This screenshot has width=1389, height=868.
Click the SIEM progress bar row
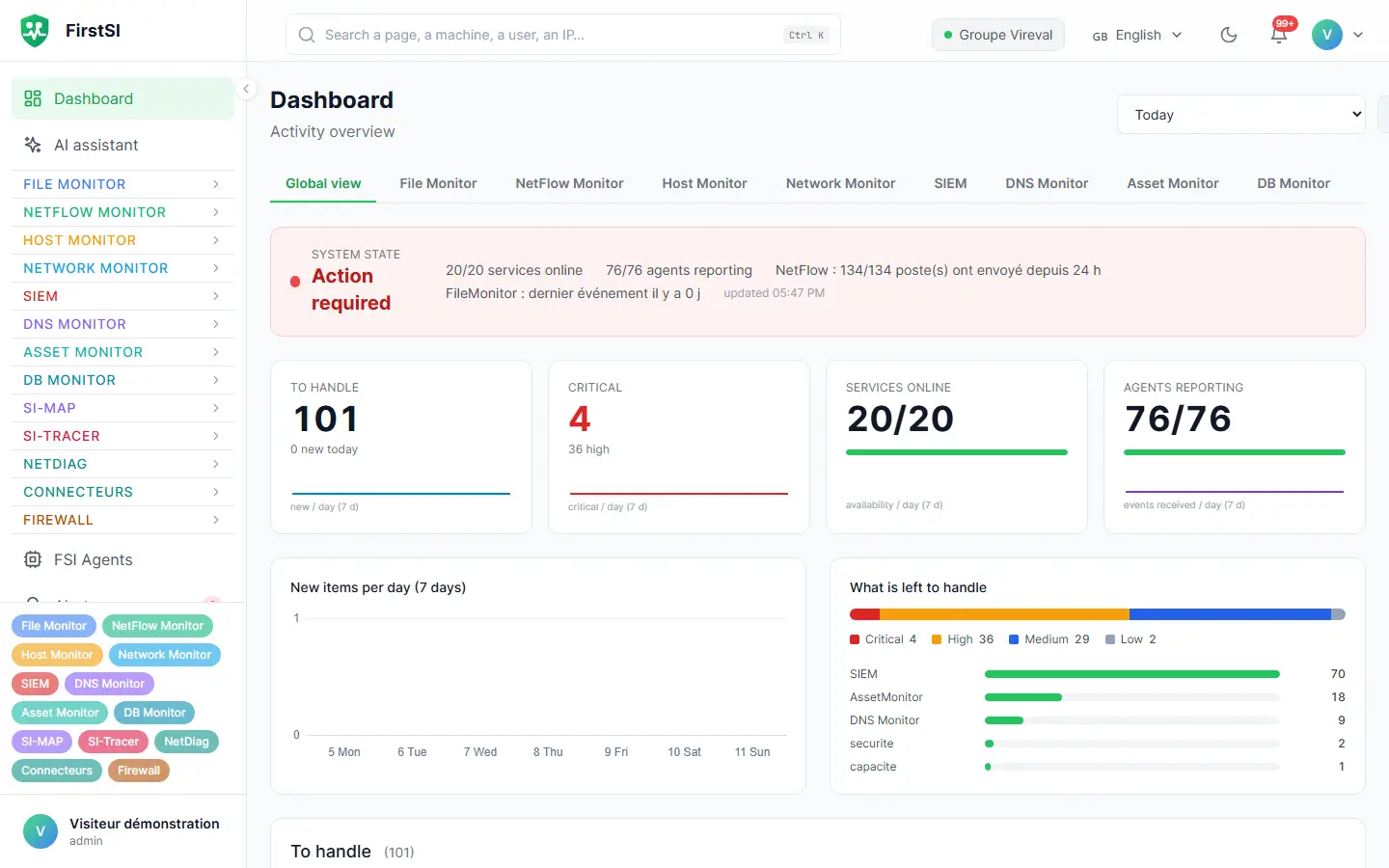[1098, 674]
